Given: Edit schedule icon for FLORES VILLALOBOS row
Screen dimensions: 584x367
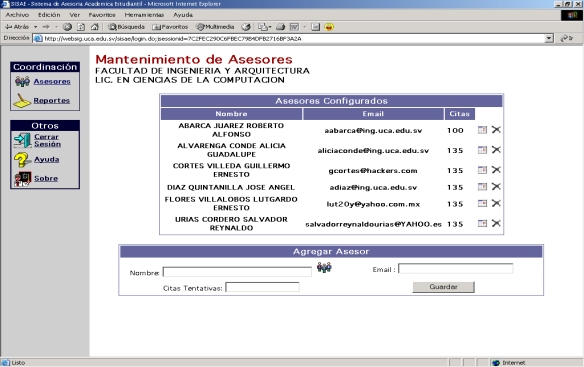Looking at the screenshot, I should click(x=482, y=203).
